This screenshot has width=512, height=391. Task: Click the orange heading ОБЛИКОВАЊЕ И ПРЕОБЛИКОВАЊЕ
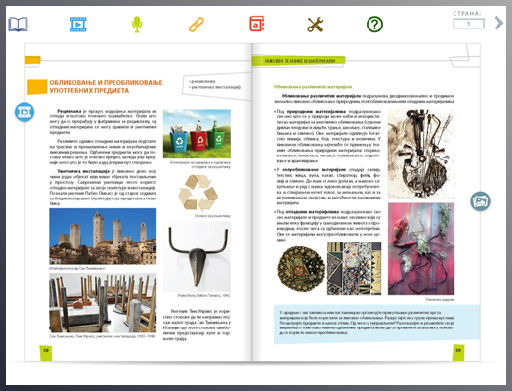[x=106, y=86]
